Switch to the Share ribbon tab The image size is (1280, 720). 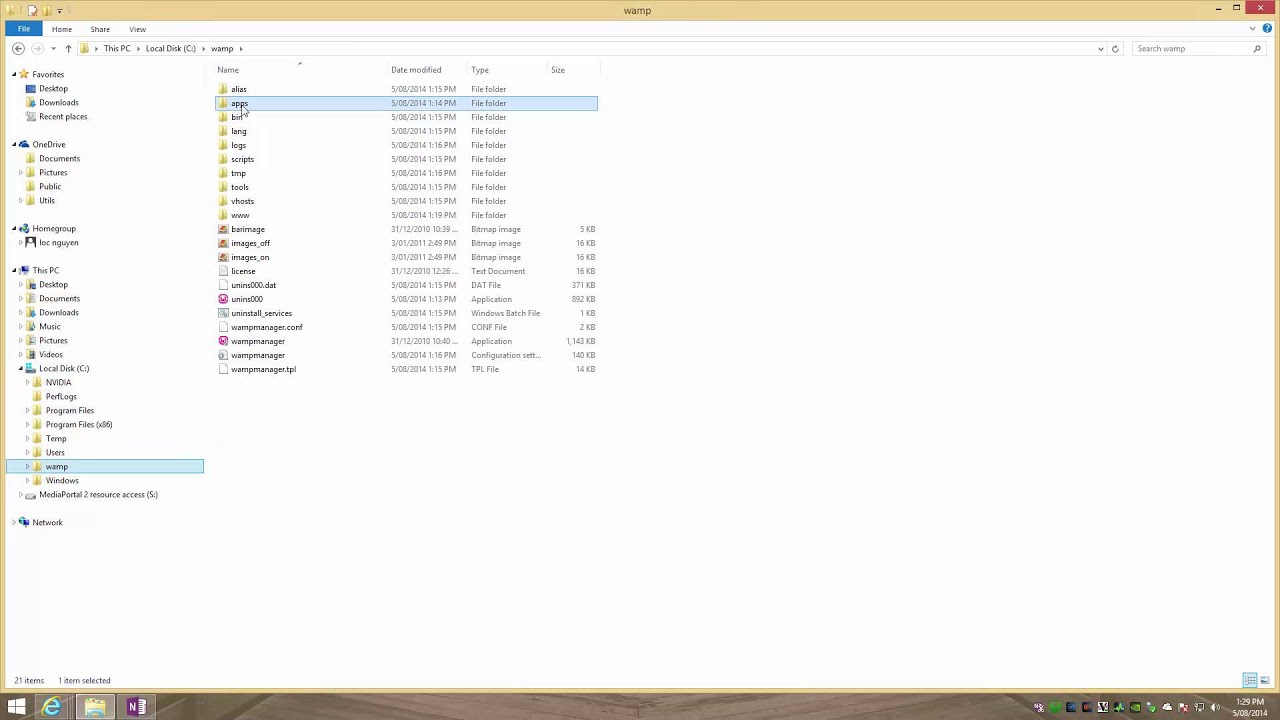click(100, 29)
